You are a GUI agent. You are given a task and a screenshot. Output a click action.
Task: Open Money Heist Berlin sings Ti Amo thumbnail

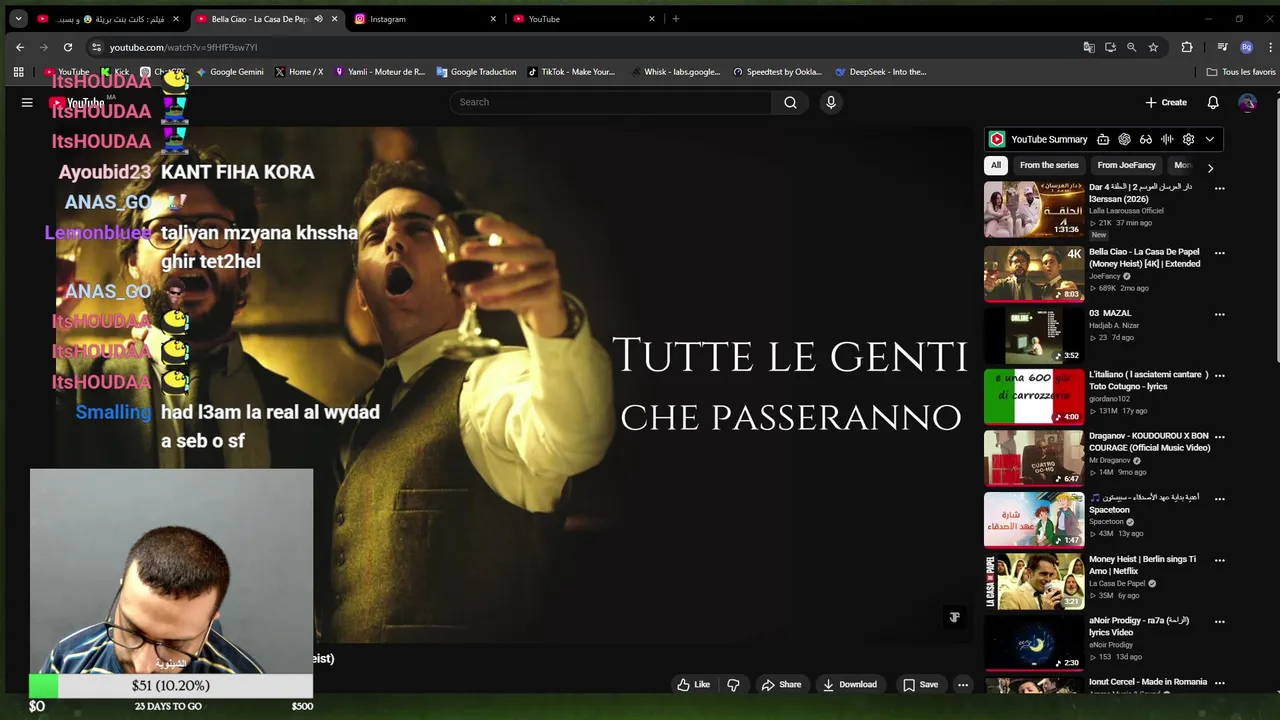point(1033,581)
